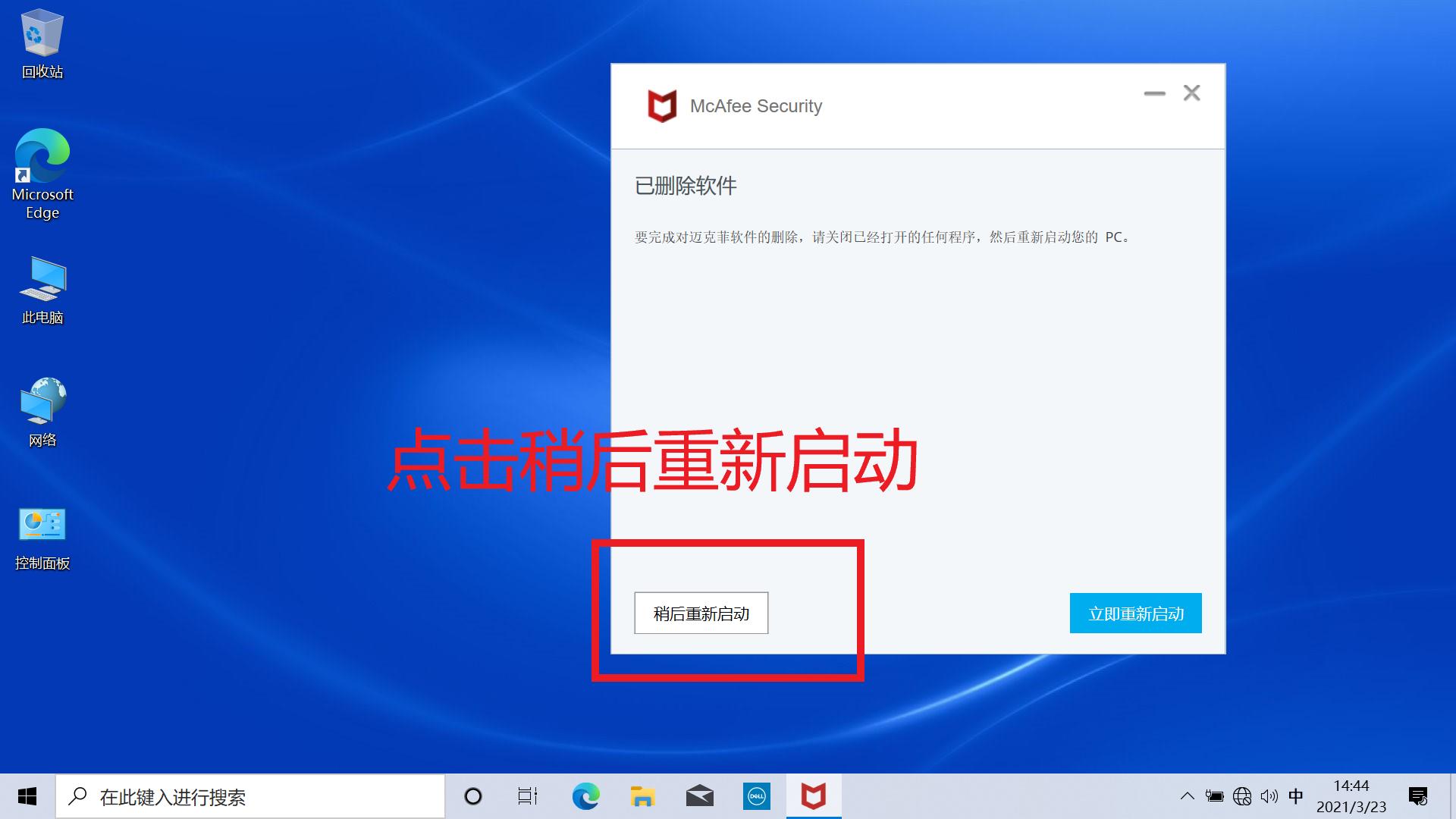Switch input method via the 中 indicator

point(1296,796)
